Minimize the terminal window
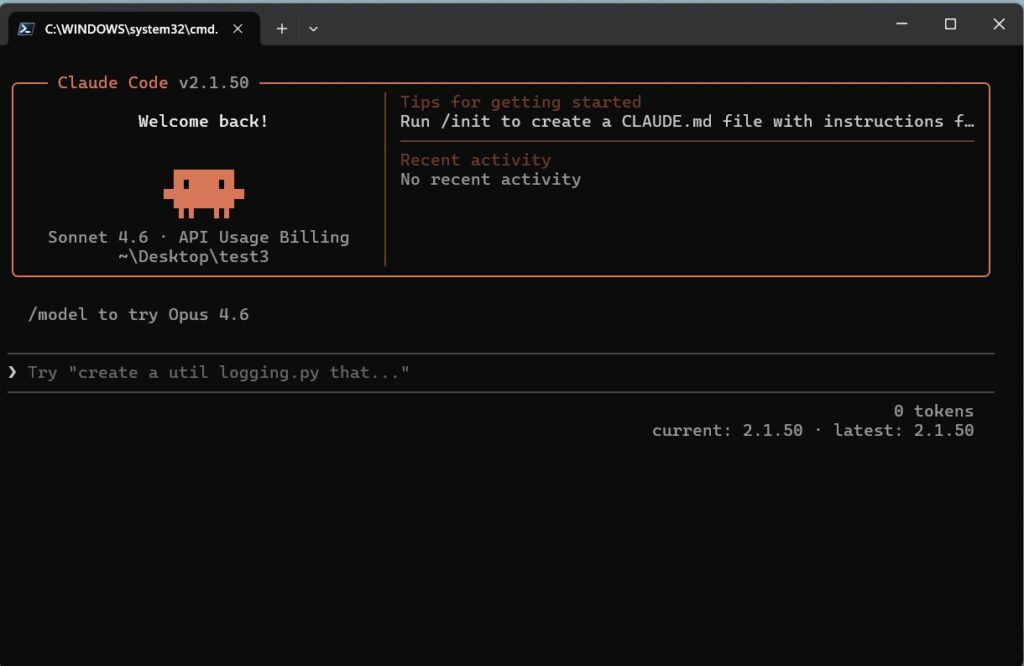This screenshot has width=1024, height=666. [x=902, y=24]
